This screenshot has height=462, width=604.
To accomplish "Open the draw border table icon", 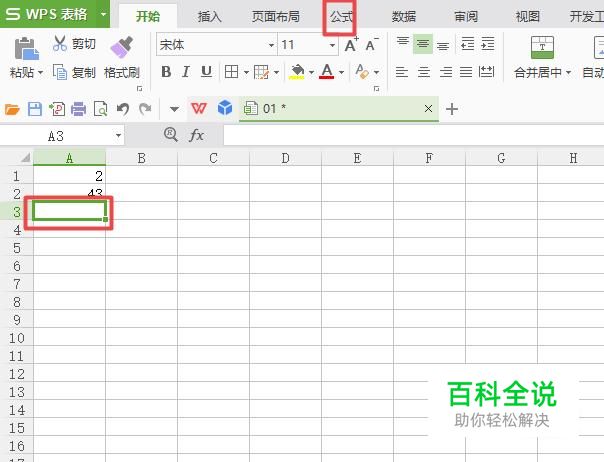I will [261, 72].
